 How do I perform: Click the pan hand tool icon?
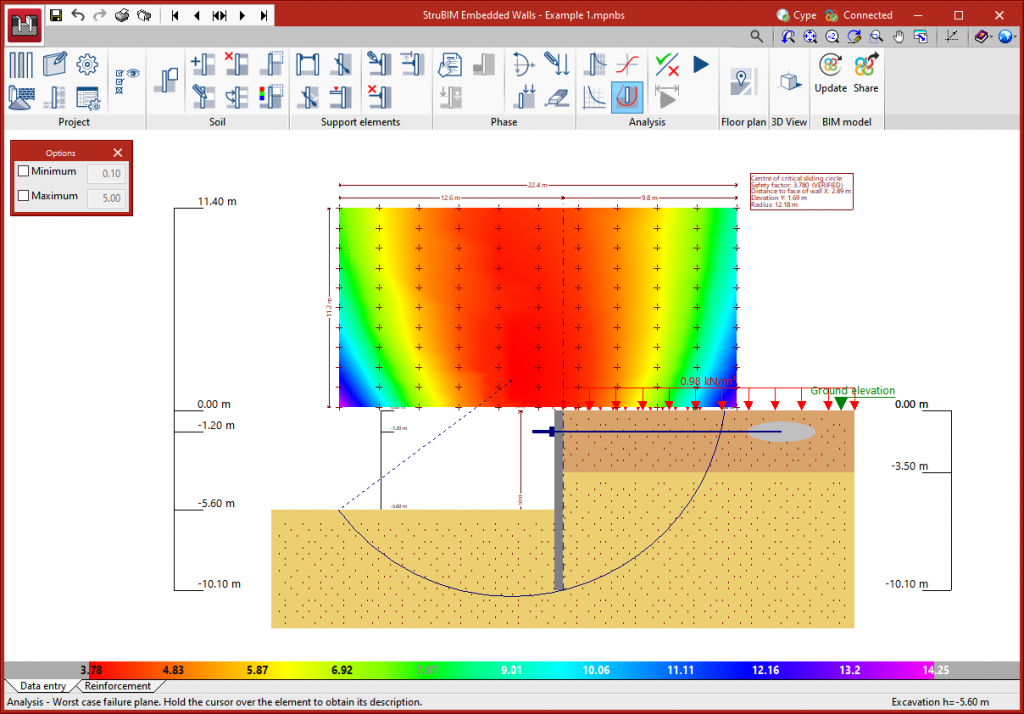tap(898, 37)
